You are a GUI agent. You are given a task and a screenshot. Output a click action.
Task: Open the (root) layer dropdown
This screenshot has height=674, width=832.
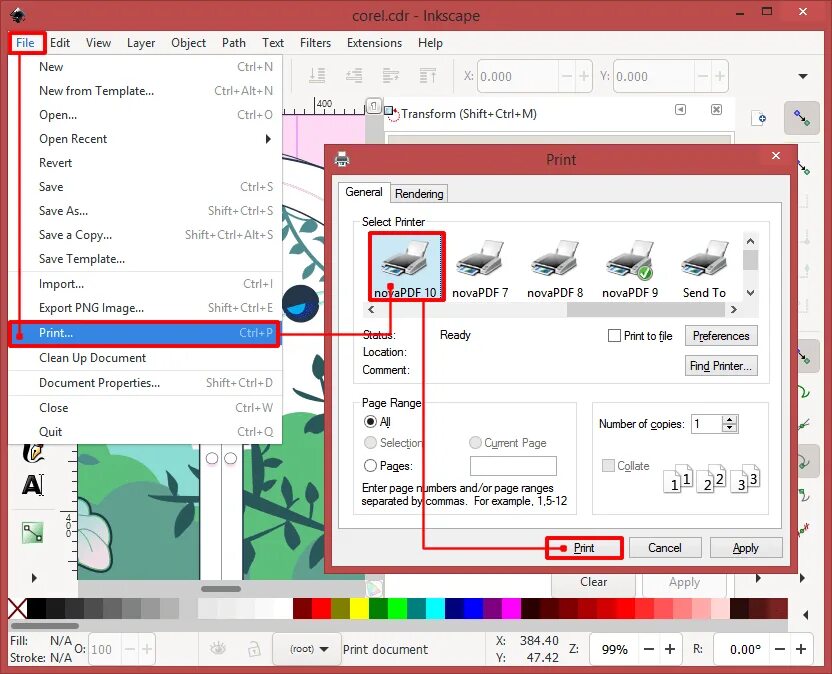[307, 649]
